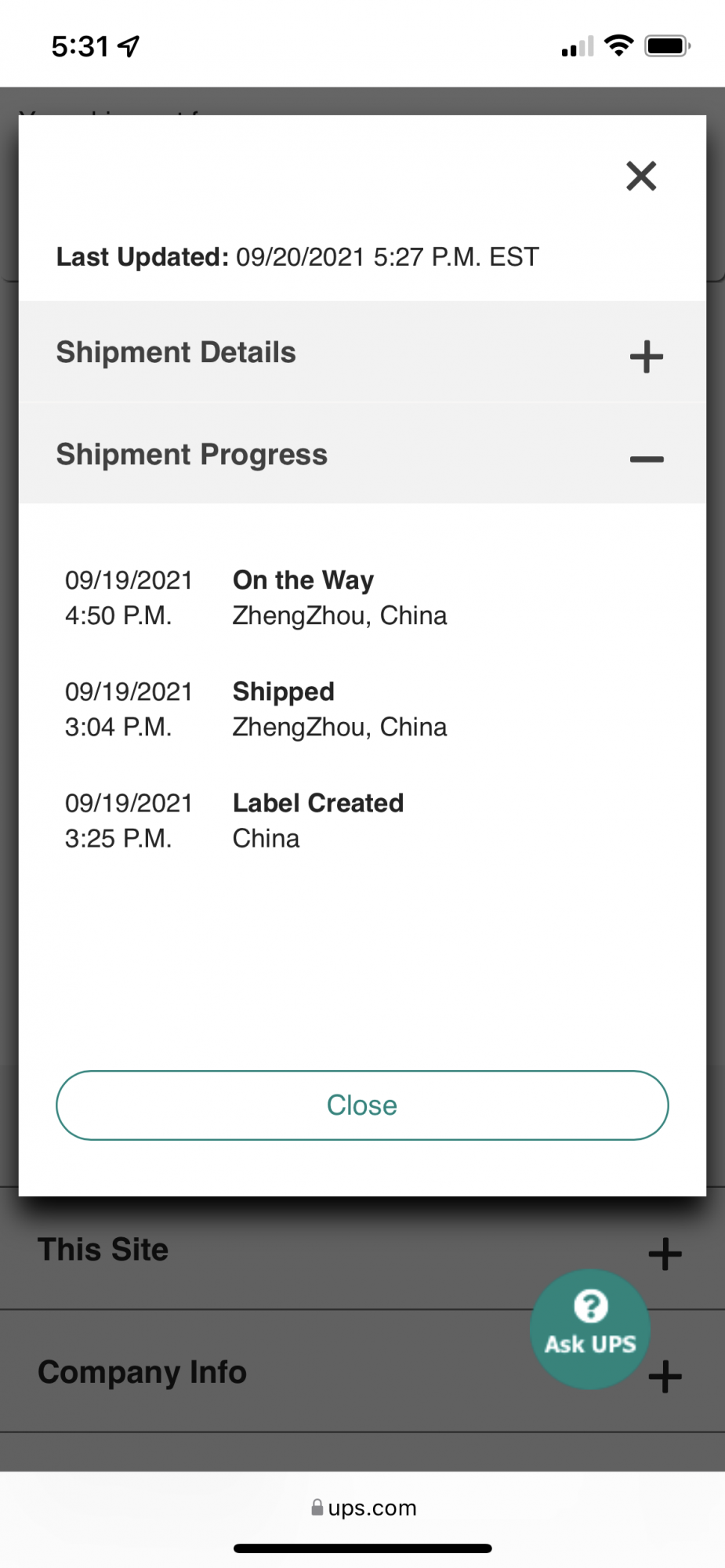Tap the Last Updated timestamp line
This screenshot has height=1568, width=725.
pyautogui.click(x=298, y=257)
